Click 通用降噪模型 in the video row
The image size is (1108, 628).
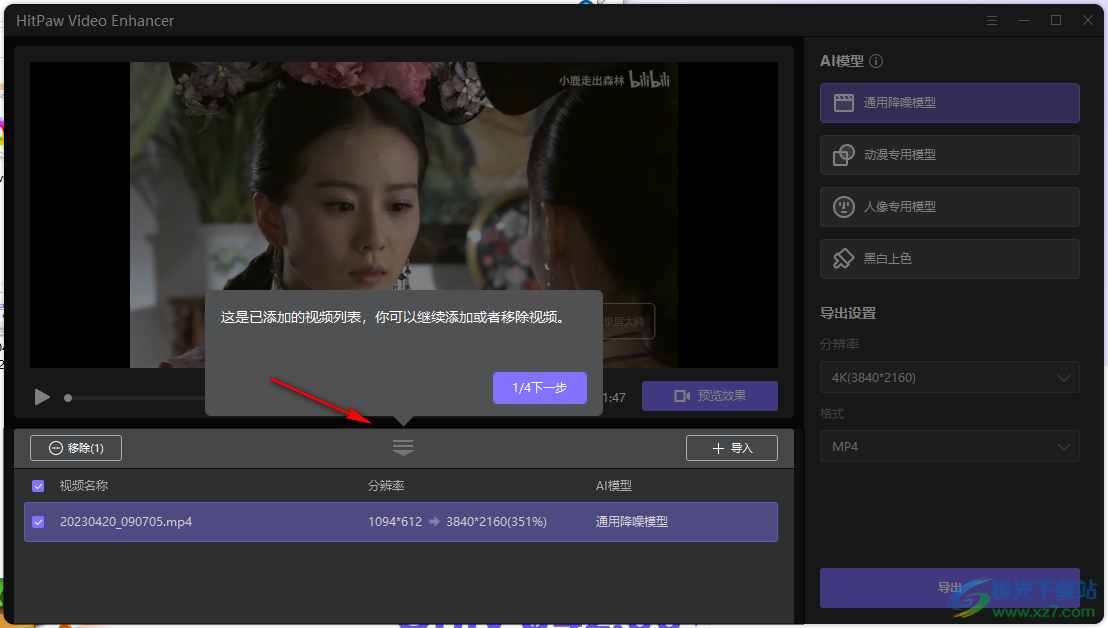tap(632, 522)
